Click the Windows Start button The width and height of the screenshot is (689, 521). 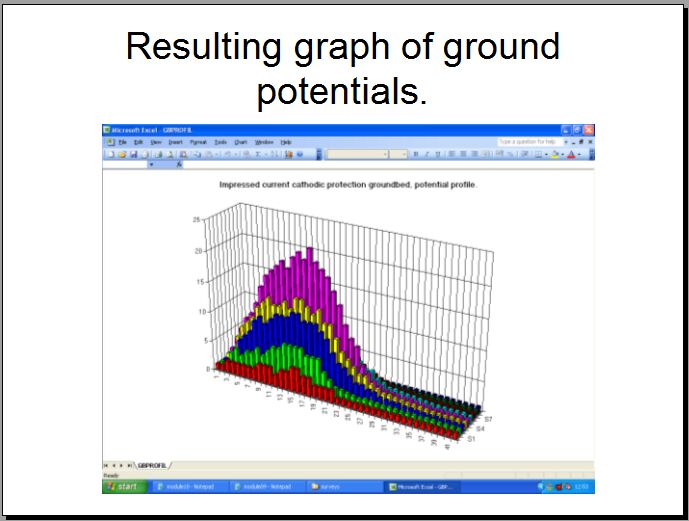click(x=122, y=486)
